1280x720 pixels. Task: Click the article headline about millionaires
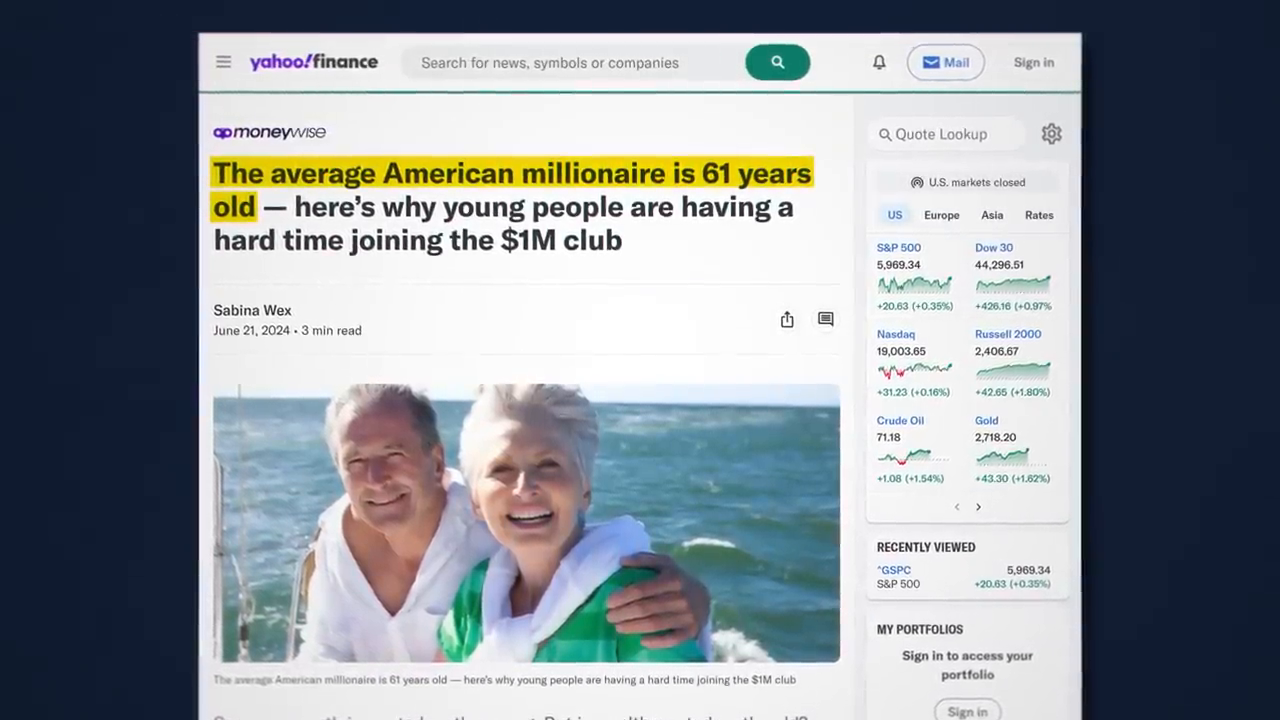pos(512,206)
